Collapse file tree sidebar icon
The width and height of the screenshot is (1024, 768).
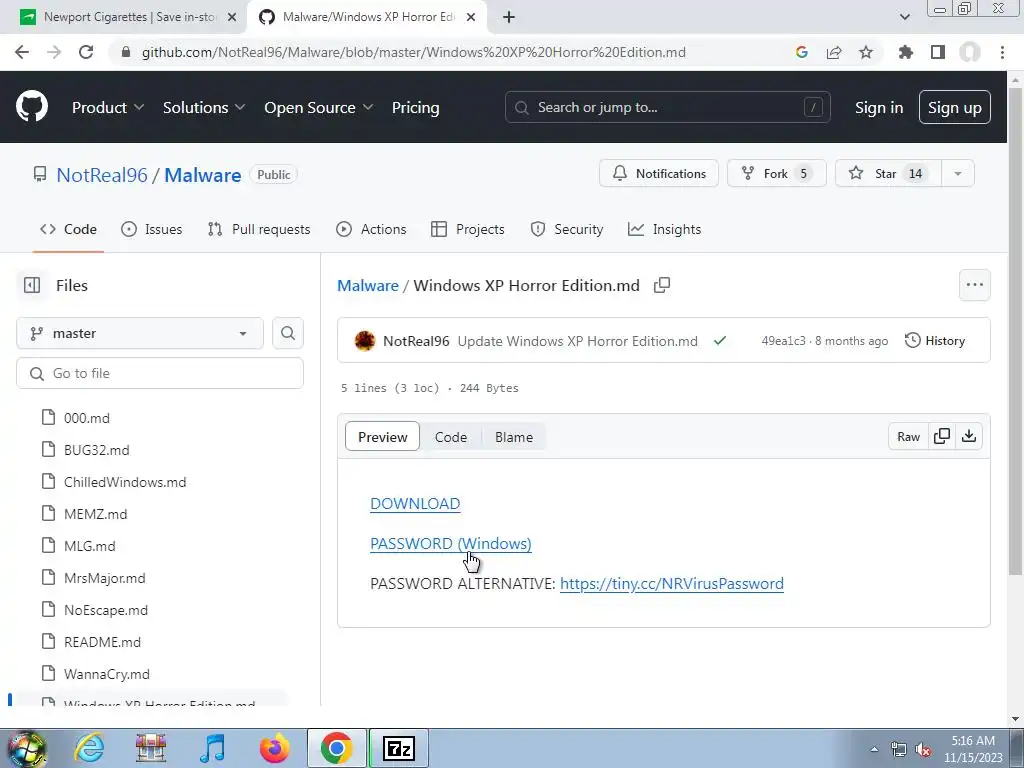[x=31, y=285]
